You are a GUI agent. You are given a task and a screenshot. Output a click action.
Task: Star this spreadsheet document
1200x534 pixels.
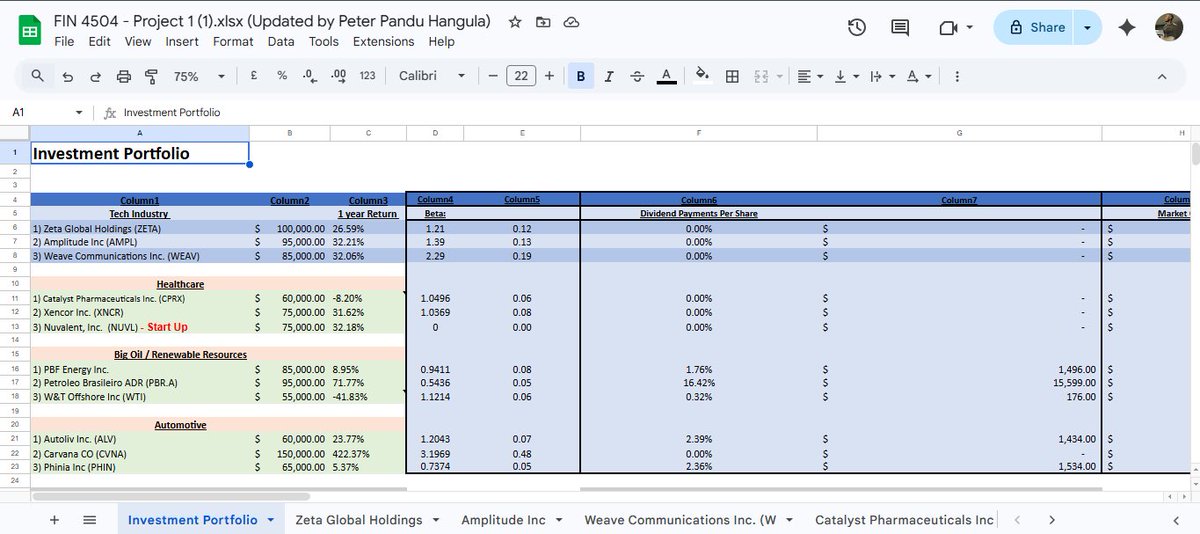click(514, 22)
